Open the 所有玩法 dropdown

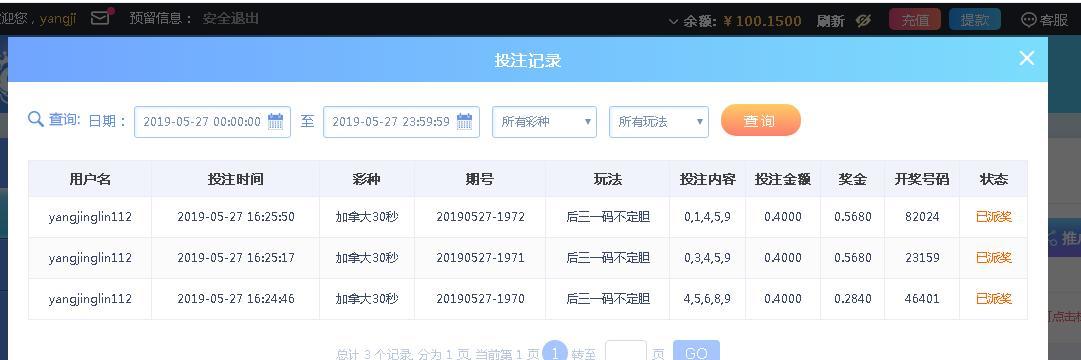(x=658, y=122)
